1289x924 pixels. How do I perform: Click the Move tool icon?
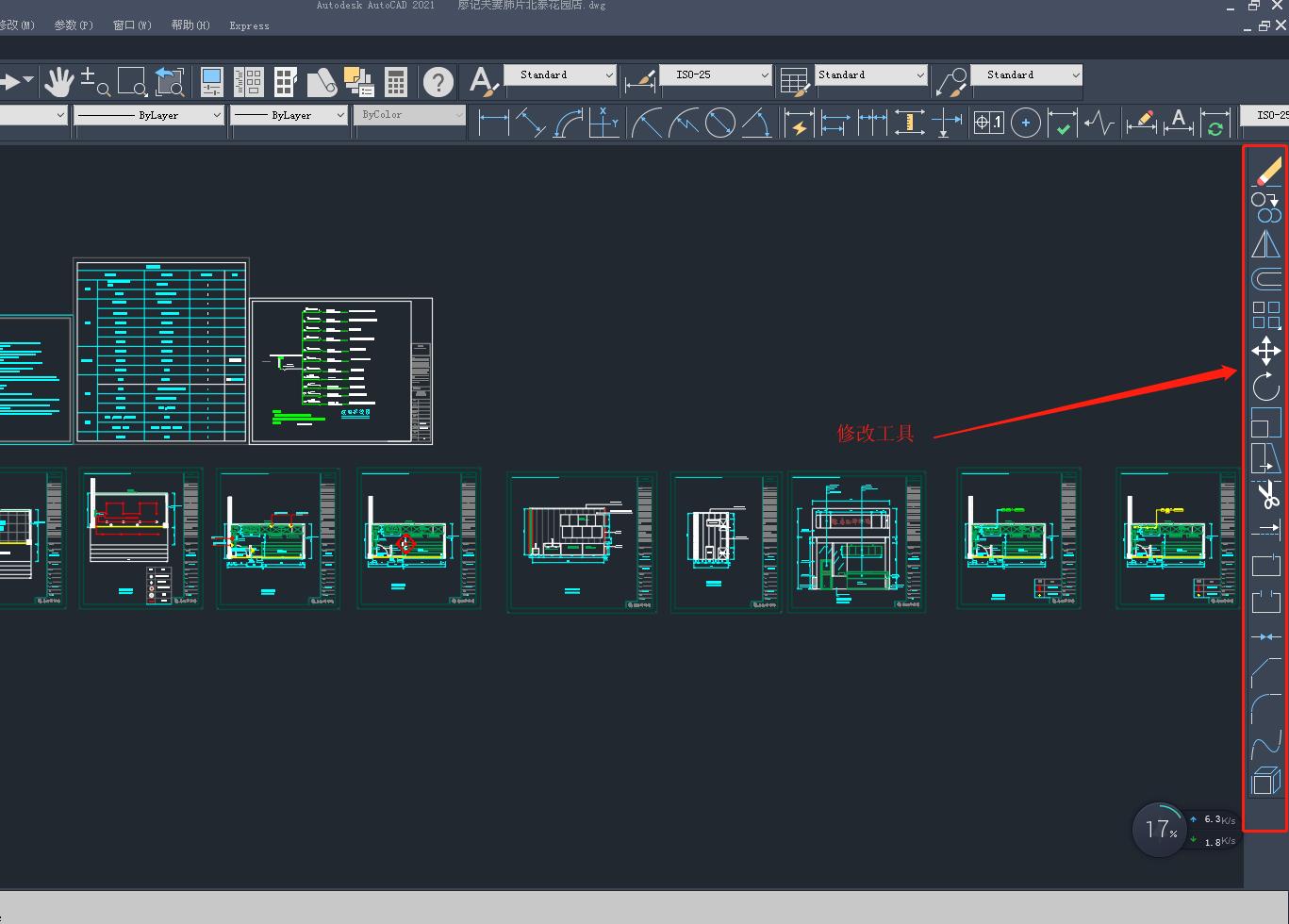pyautogui.click(x=1265, y=351)
